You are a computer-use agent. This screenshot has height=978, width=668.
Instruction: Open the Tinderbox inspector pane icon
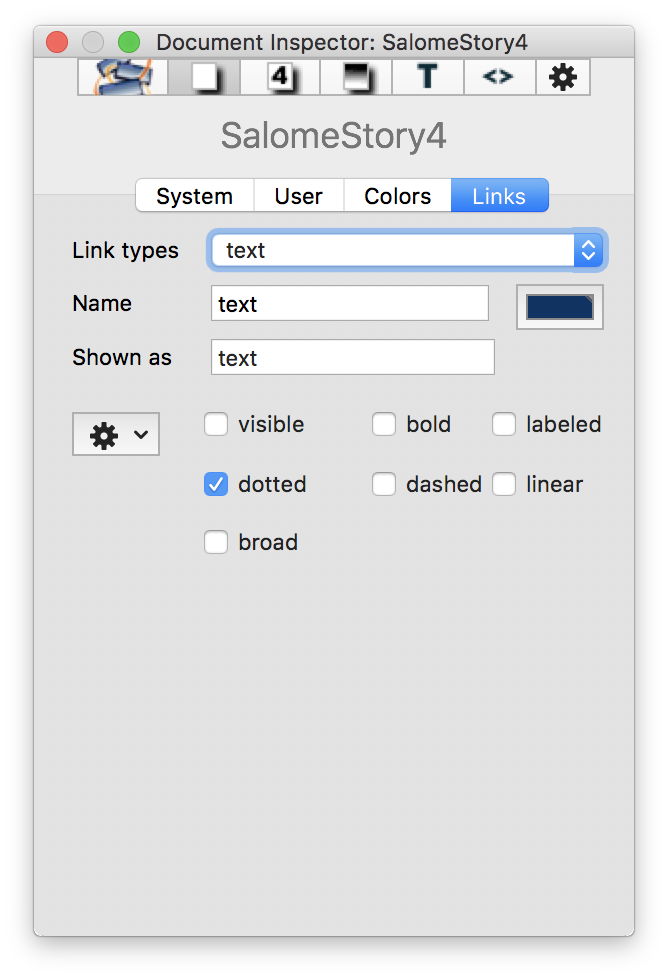click(x=123, y=77)
